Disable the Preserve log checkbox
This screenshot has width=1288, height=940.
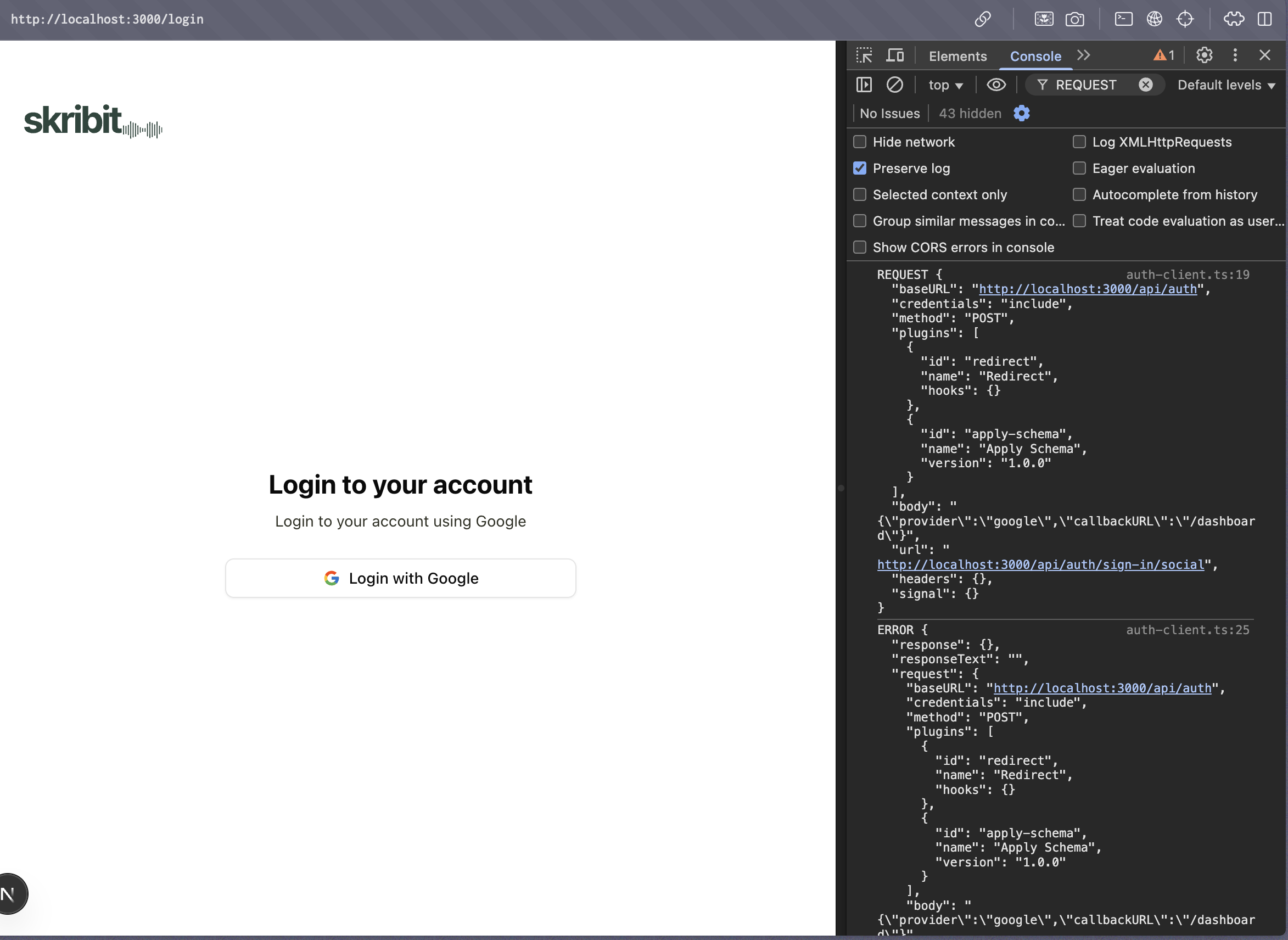point(860,168)
